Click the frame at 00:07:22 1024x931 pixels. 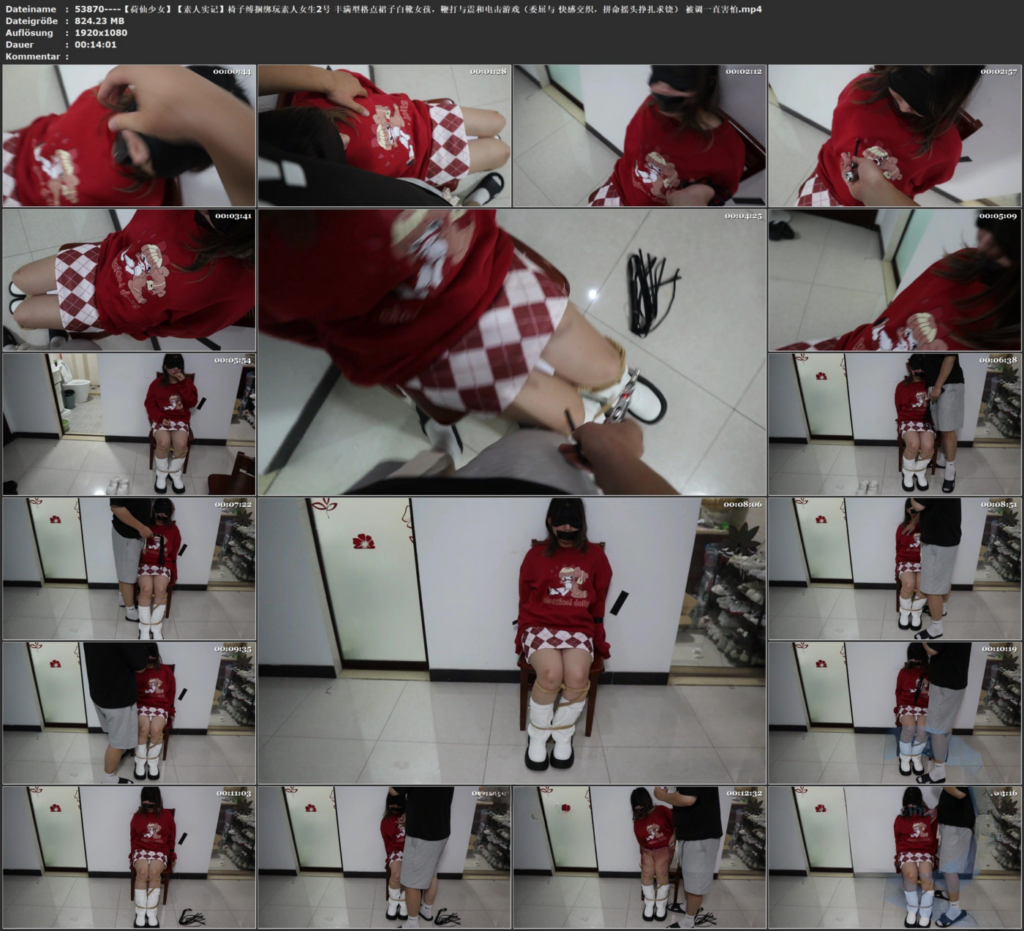[129, 569]
